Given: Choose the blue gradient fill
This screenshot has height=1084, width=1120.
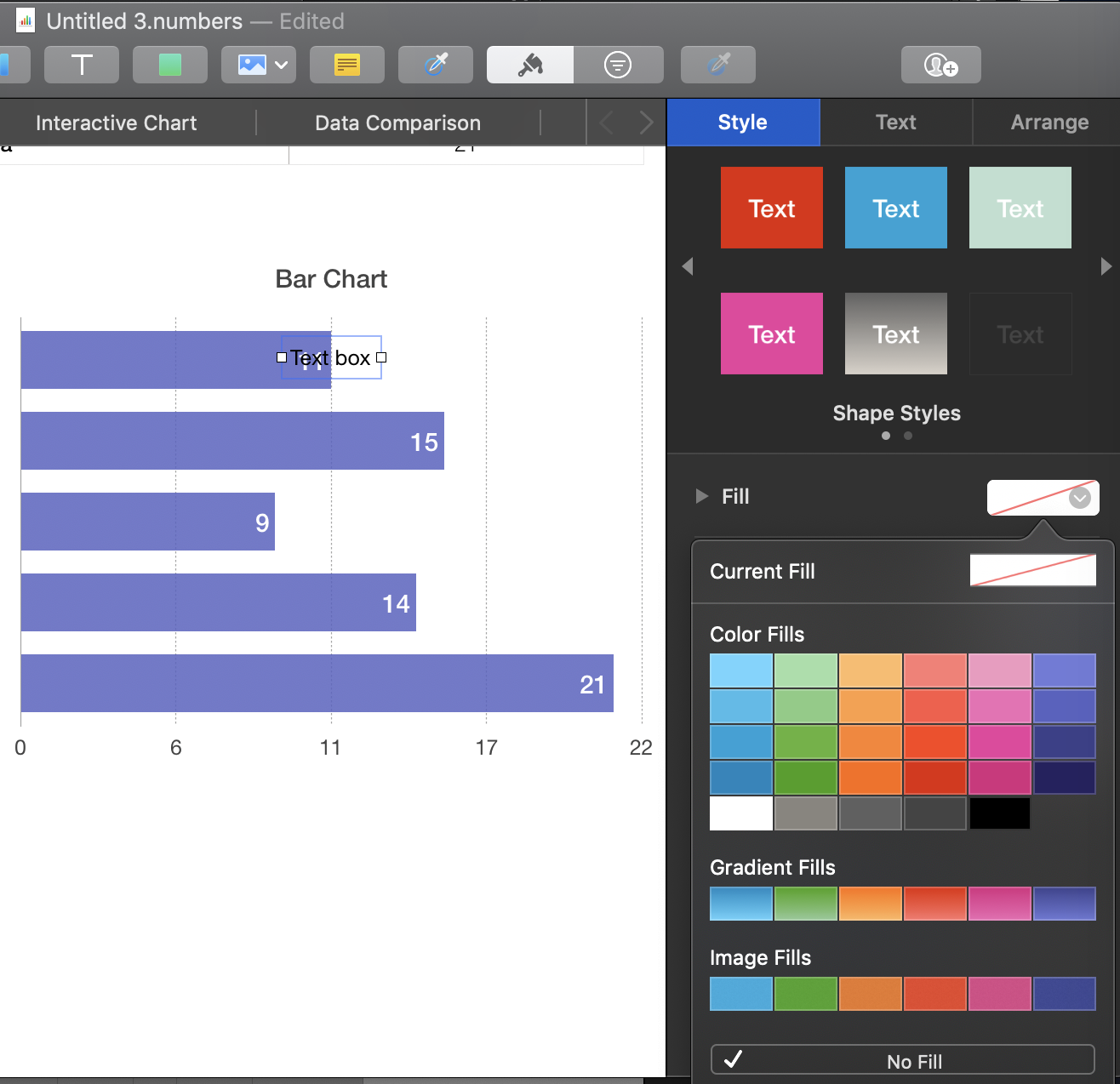Looking at the screenshot, I should coord(741,904).
